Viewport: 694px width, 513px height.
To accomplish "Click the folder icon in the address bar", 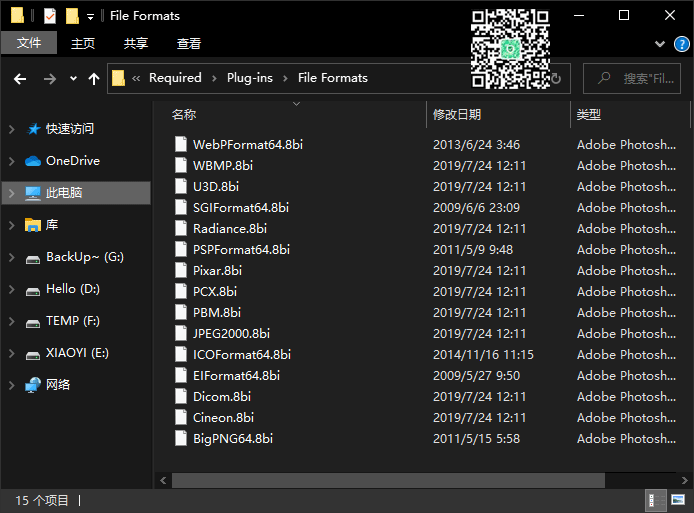I will click(118, 78).
